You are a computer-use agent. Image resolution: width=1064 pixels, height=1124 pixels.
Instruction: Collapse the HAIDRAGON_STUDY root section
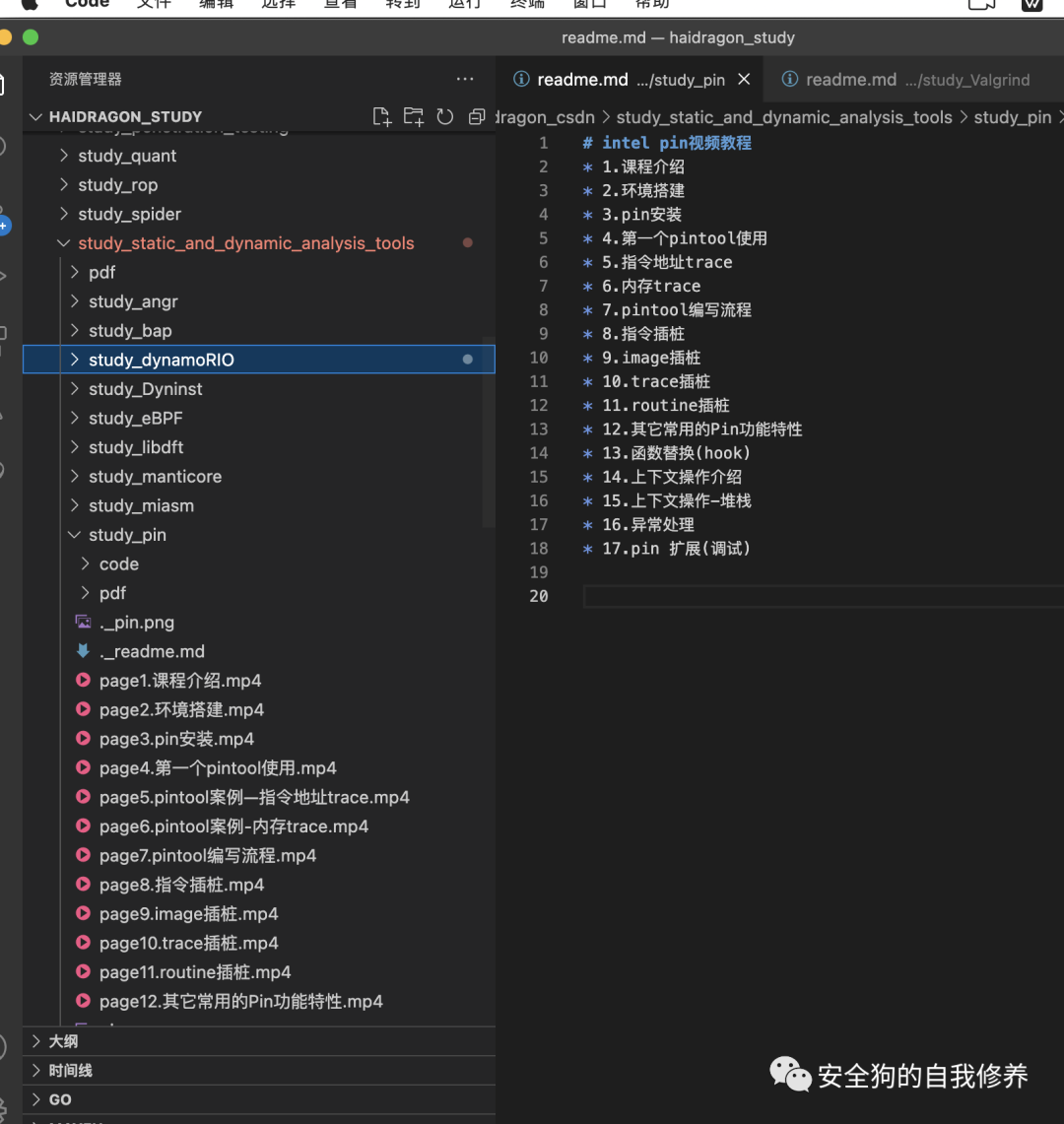coord(35,117)
